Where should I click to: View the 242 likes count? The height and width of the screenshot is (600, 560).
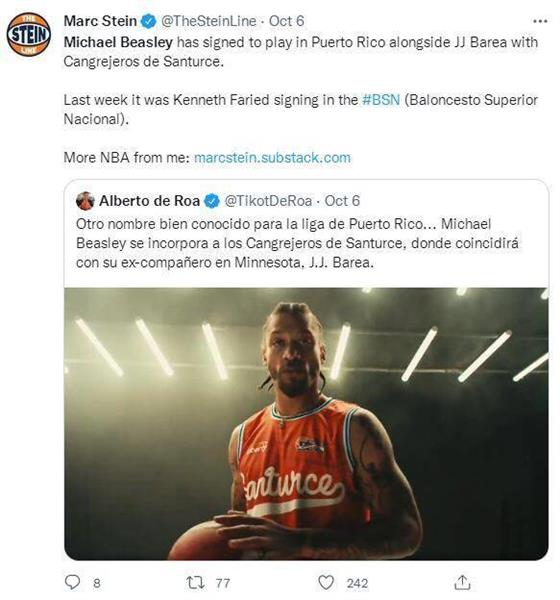pos(357,583)
